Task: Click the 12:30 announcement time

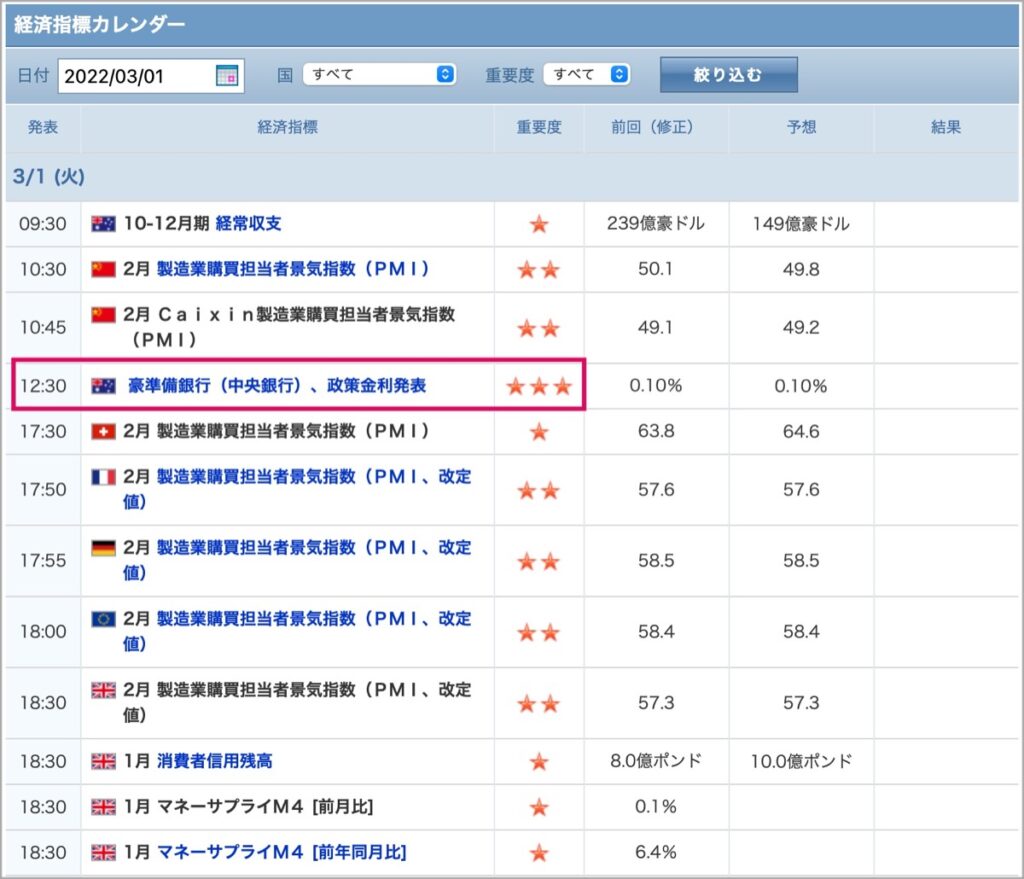Action: click(x=43, y=386)
